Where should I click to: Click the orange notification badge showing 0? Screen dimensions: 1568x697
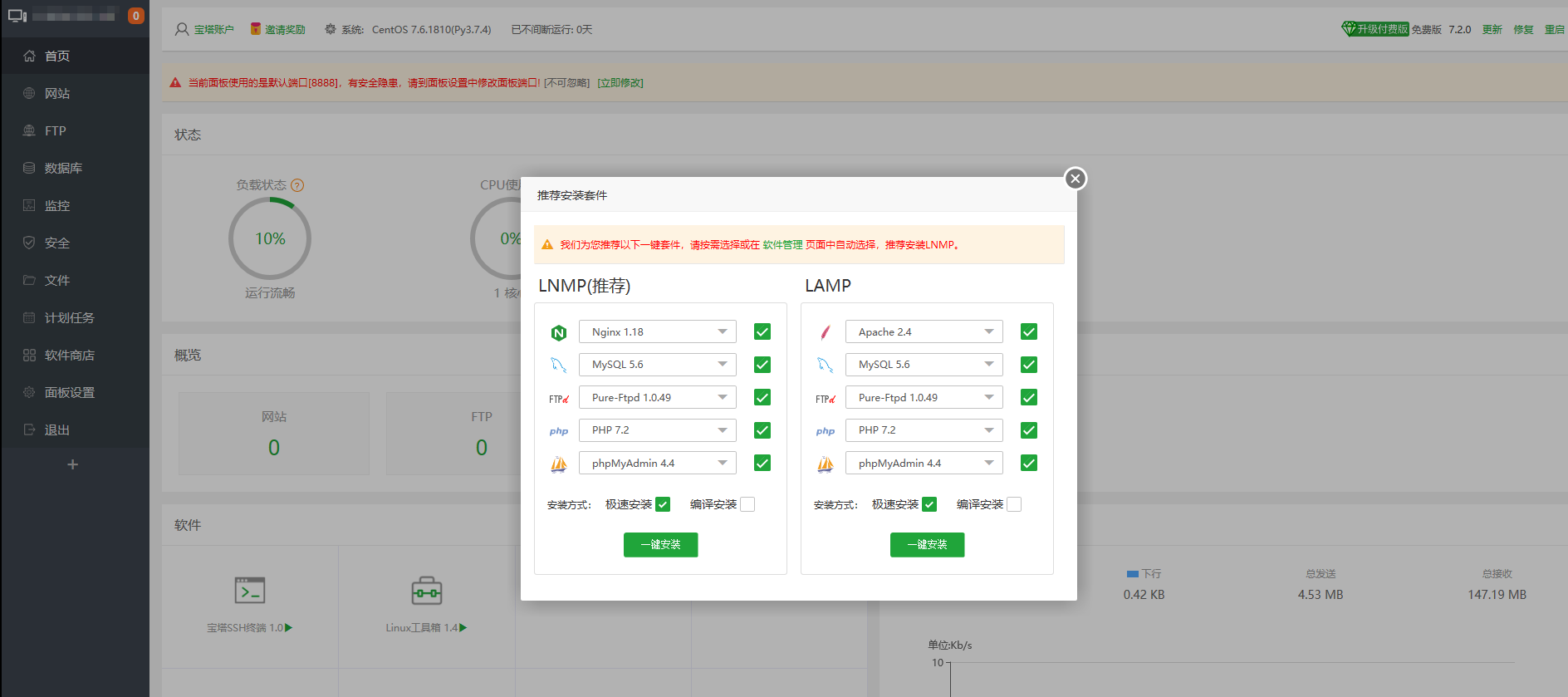coord(136,16)
